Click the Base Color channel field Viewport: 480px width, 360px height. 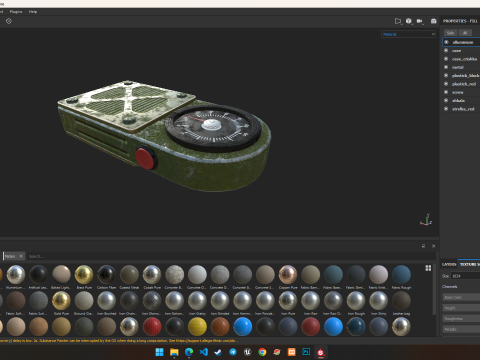461,297
